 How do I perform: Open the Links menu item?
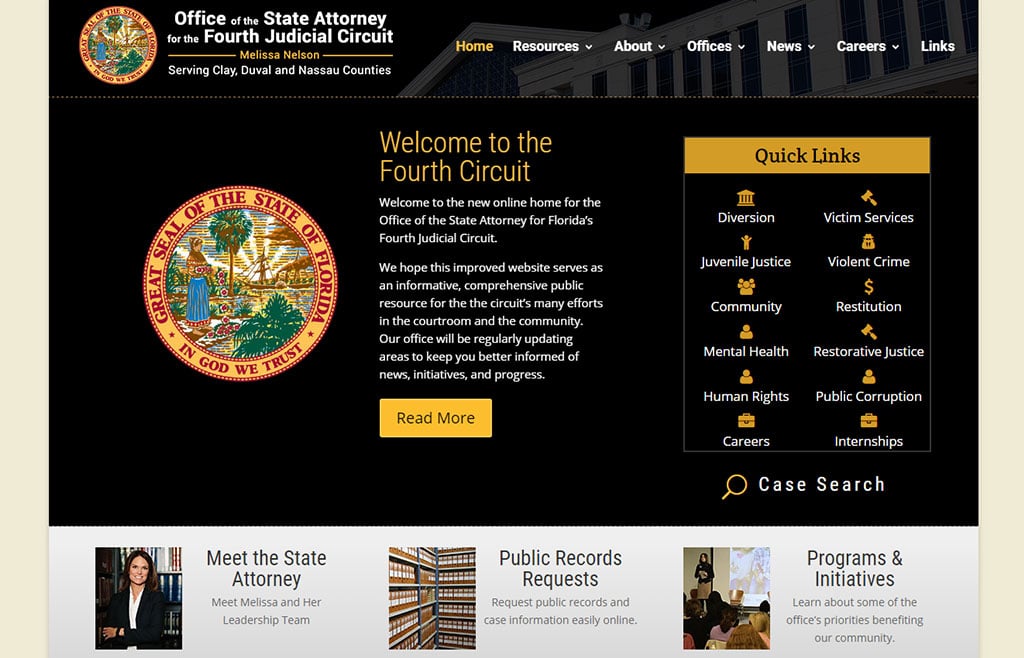pyautogui.click(x=937, y=46)
